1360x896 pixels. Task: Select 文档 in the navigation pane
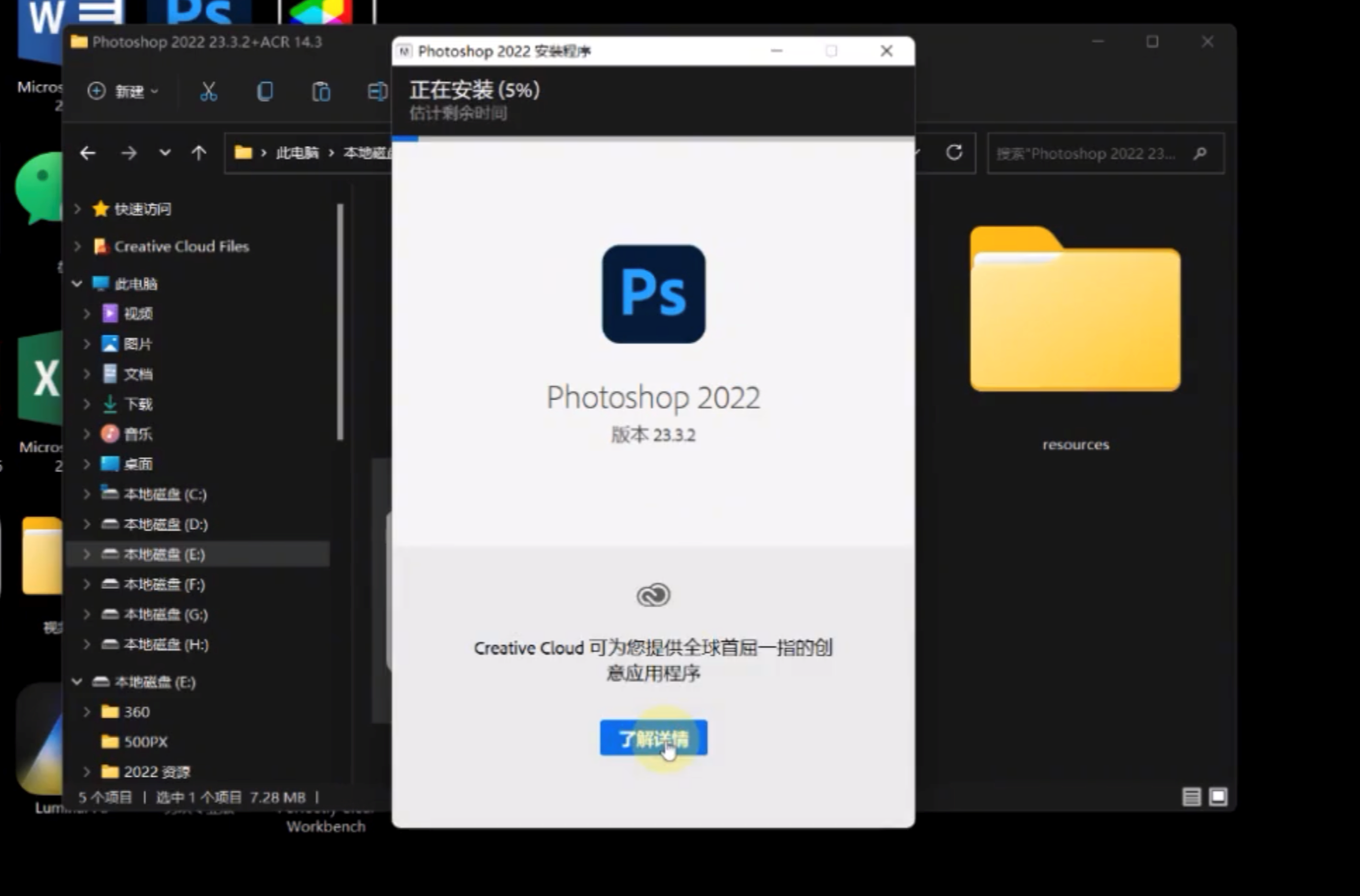pyautogui.click(x=138, y=373)
